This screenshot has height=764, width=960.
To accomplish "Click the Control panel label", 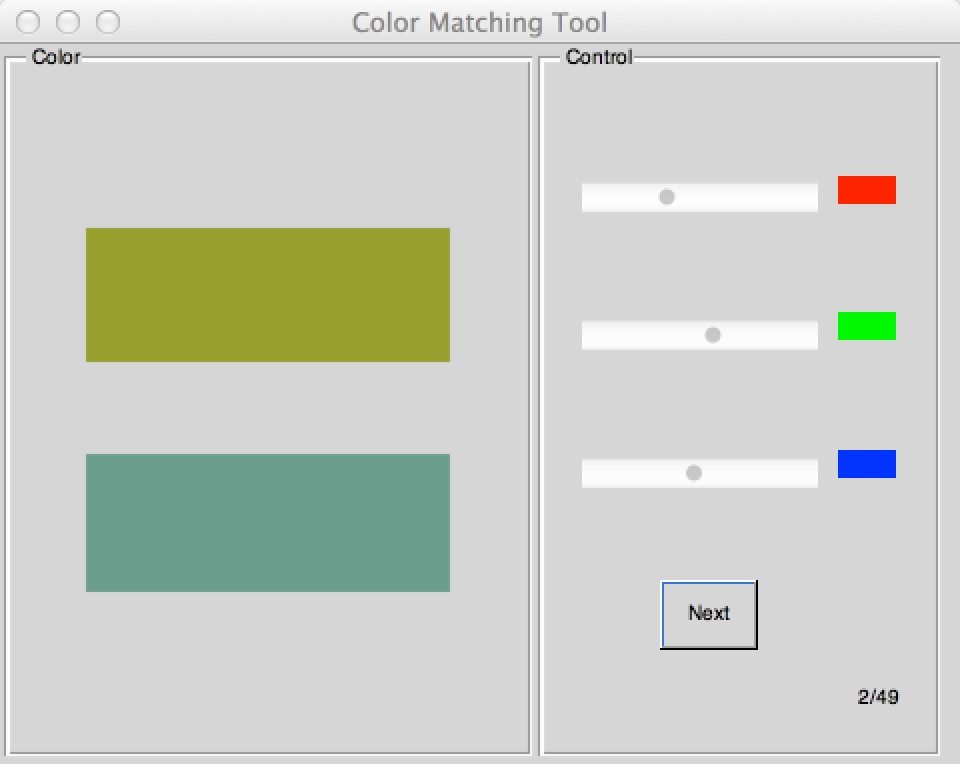I will pos(598,57).
